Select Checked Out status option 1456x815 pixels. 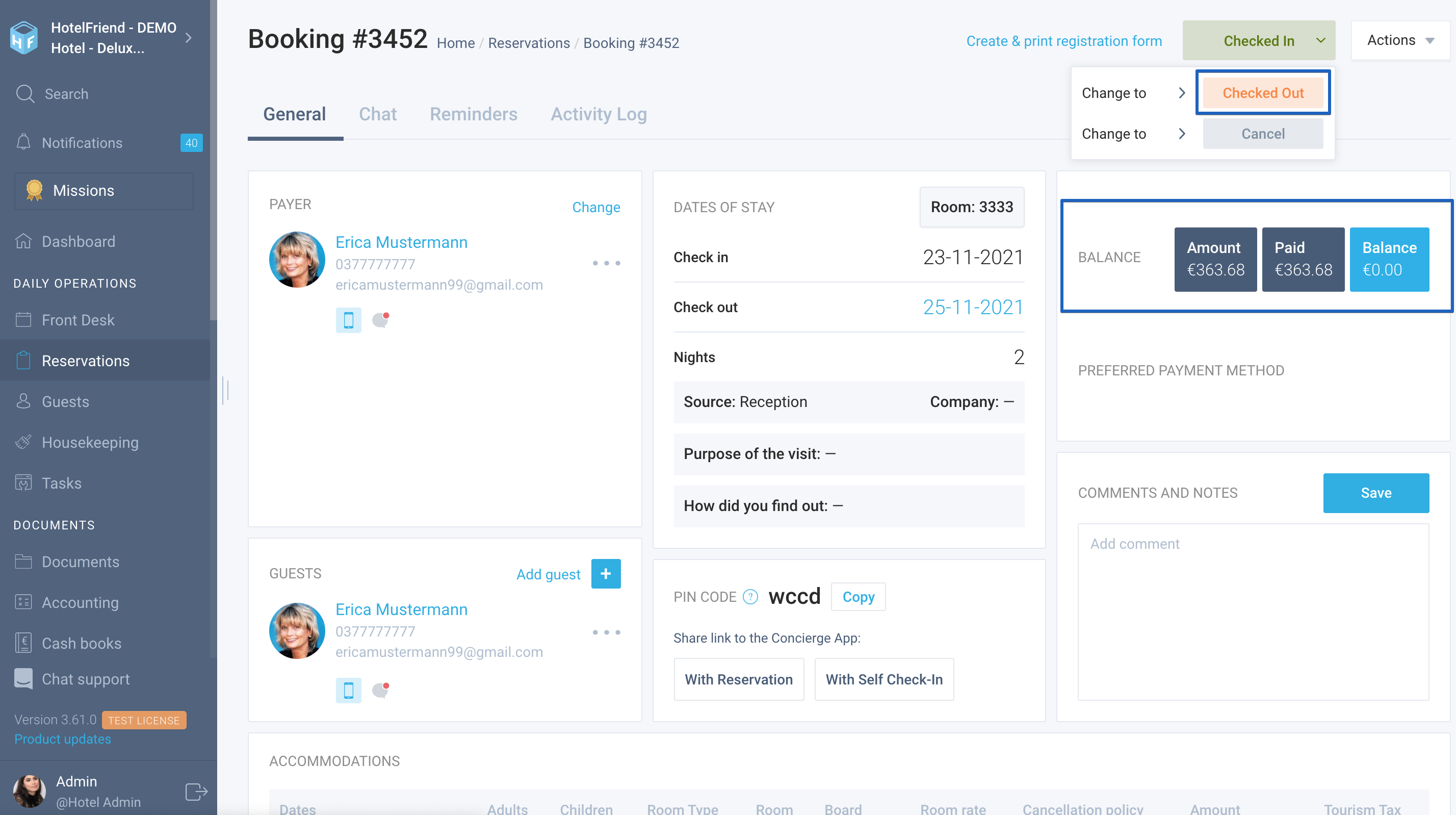point(1263,93)
